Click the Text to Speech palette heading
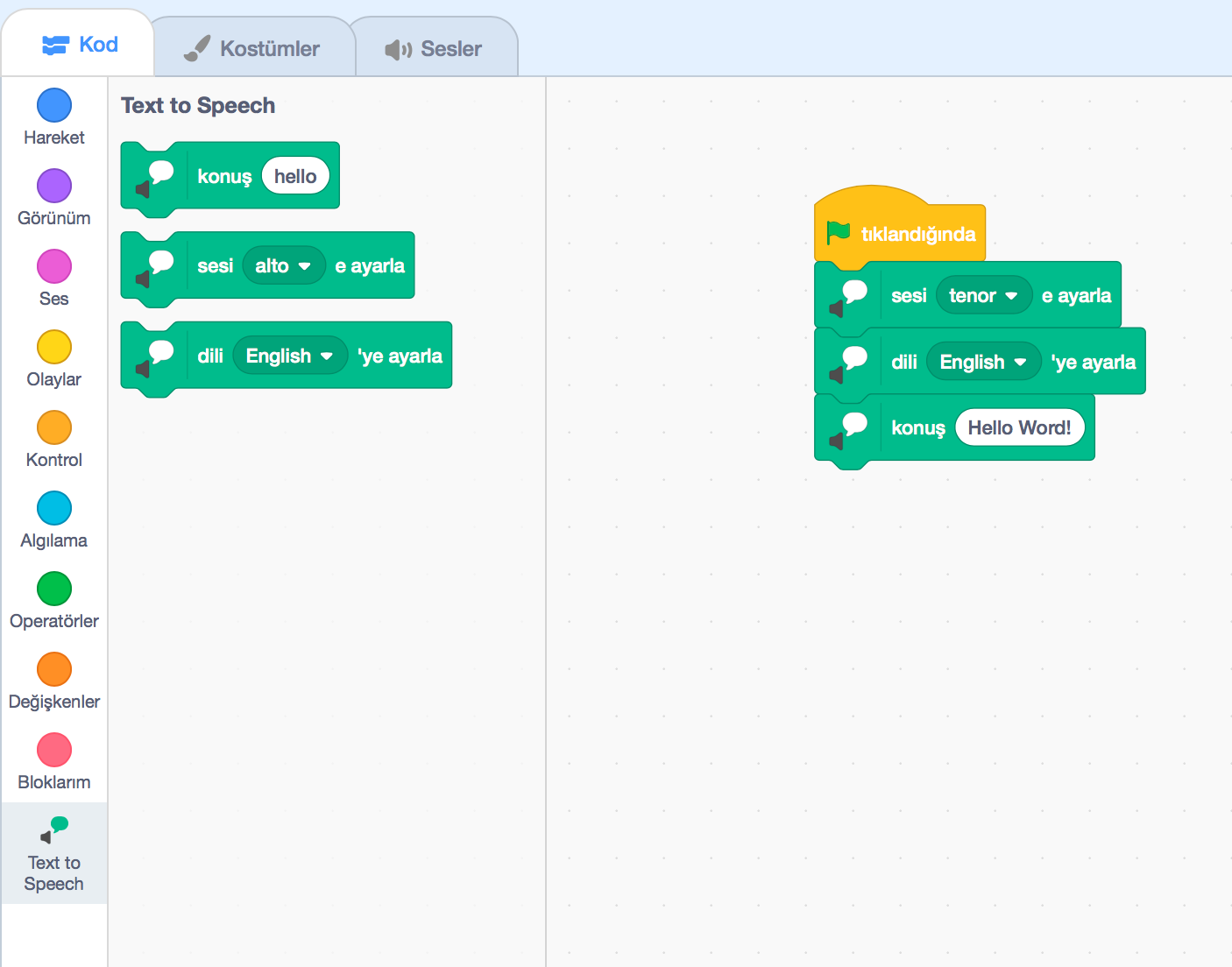1232x967 pixels. (198, 105)
